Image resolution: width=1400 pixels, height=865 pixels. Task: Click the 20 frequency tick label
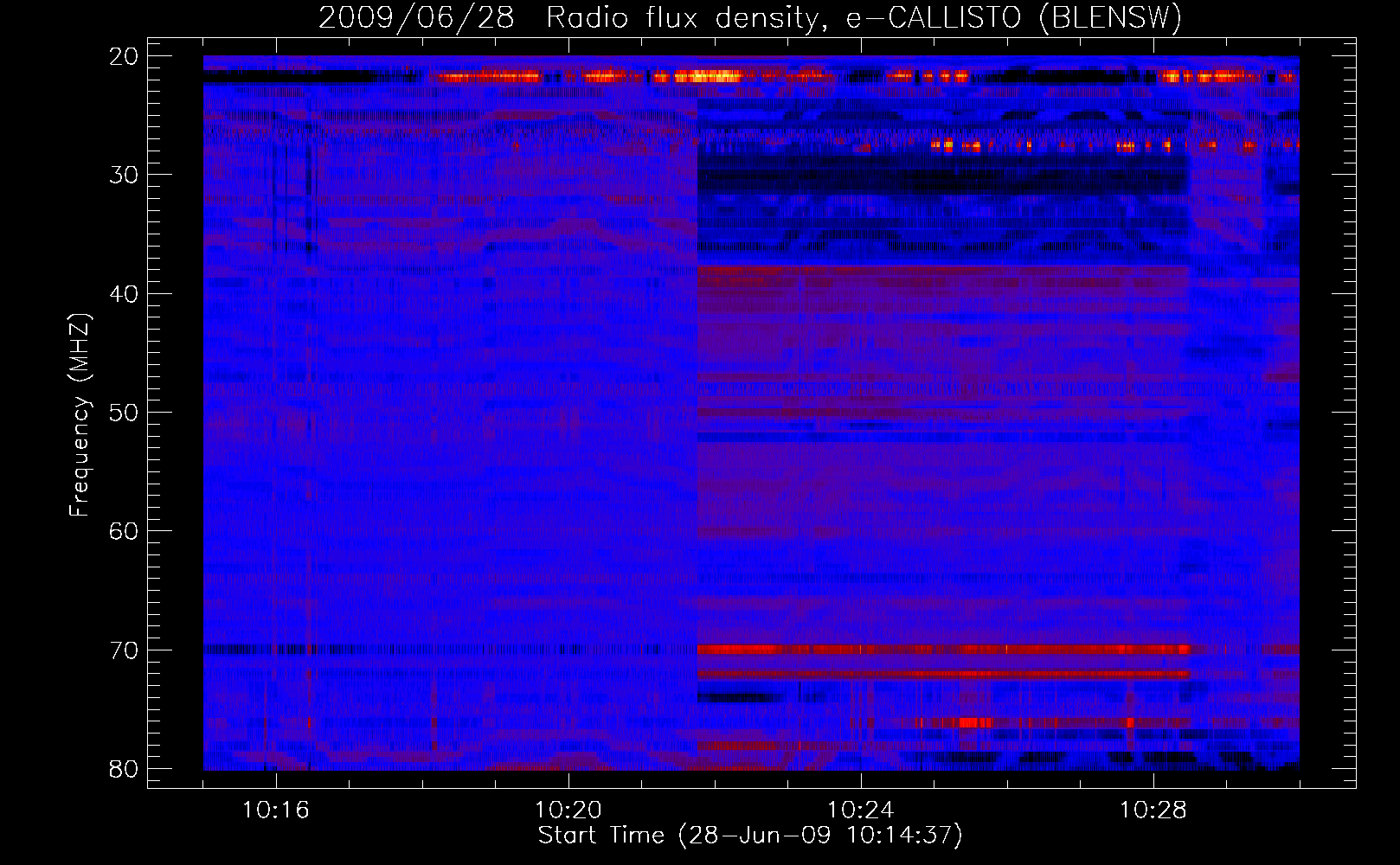(x=125, y=56)
